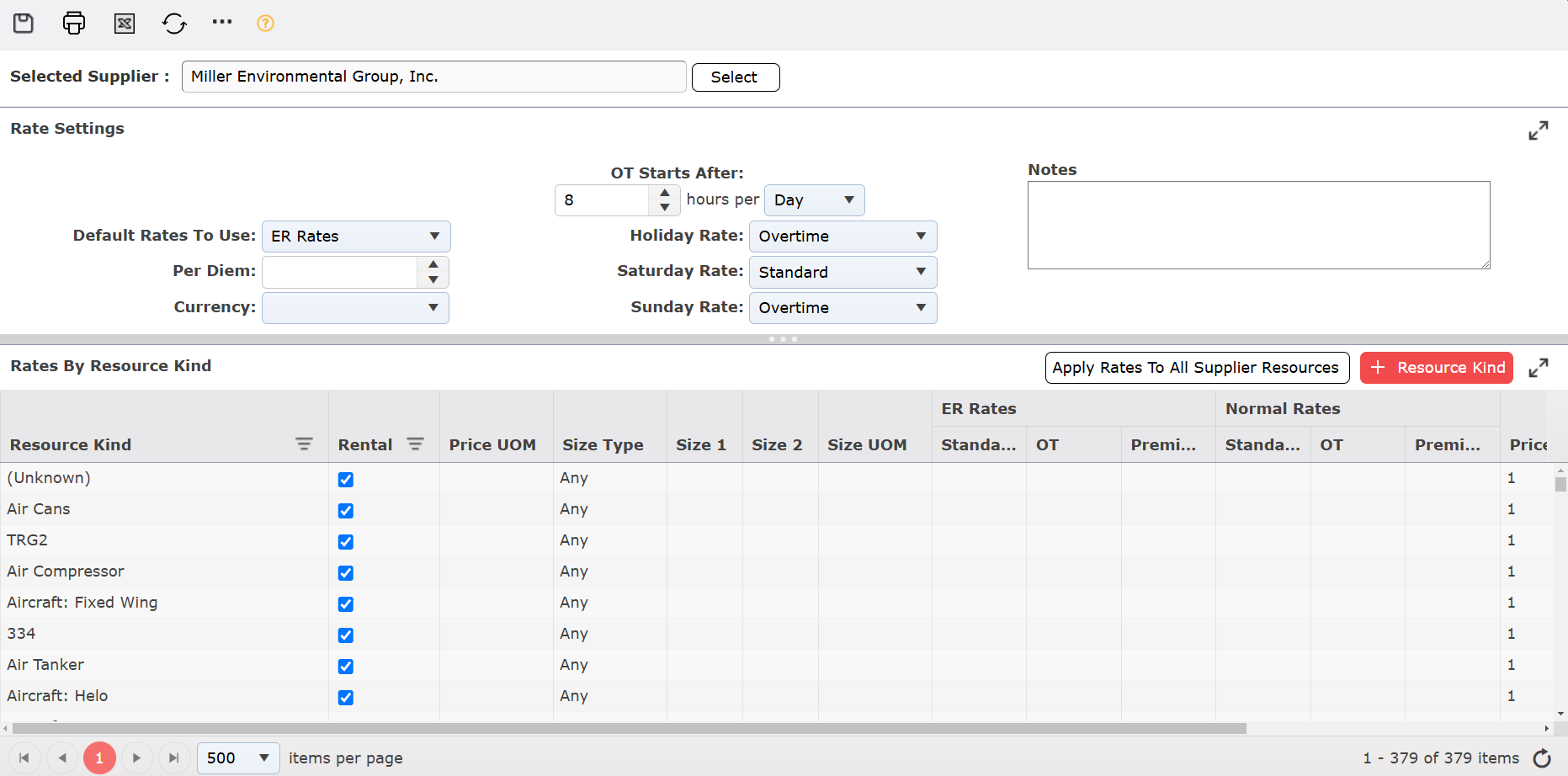
Task: Disable Rental for TRG2
Action: [x=346, y=541]
